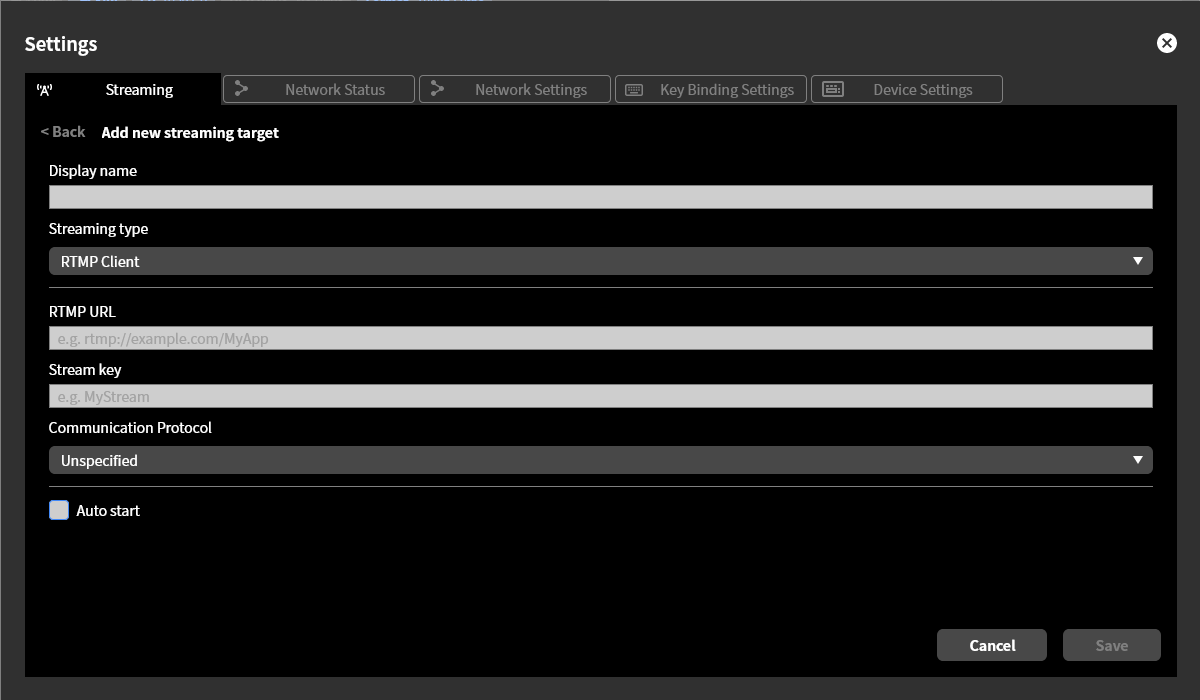The width and height of the screenshot is (1200, 700).
Task: Click the keypad icon on Device Settings tab
Action: click(831, 89)
